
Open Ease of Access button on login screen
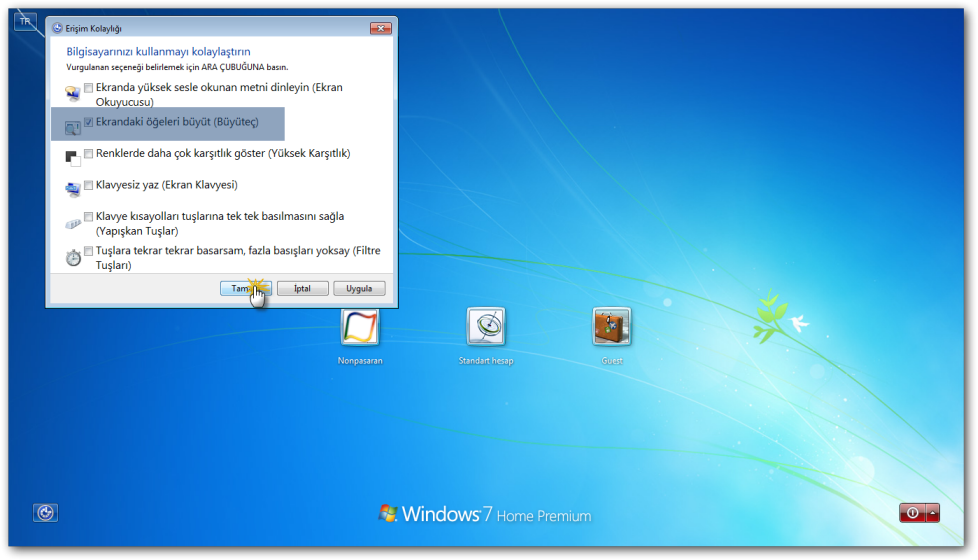[46, 513]
